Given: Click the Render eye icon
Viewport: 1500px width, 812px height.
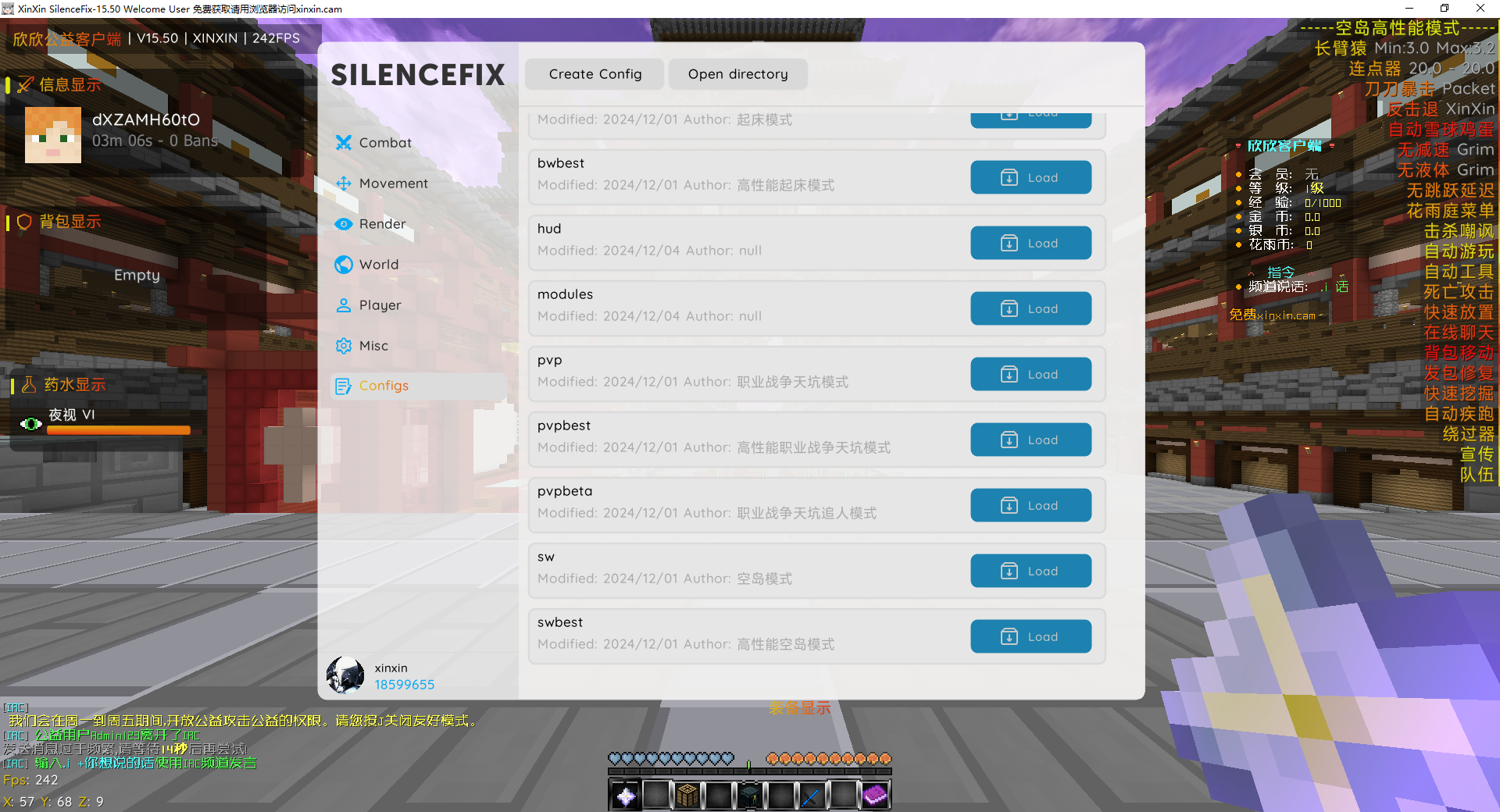Looking at the screenshot, I should click(x=343, y=224).
